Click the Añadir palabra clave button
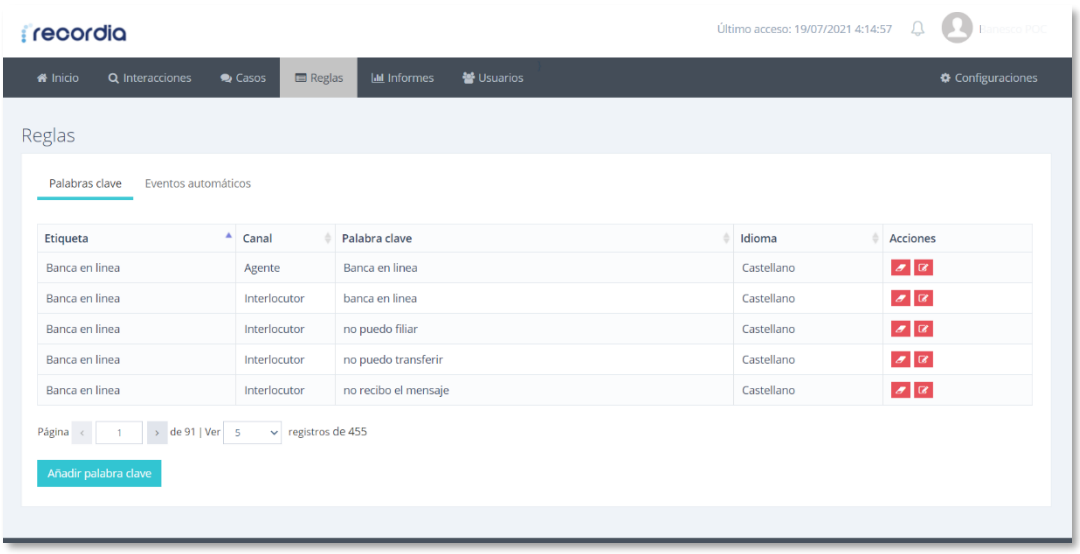This screenshot has width=1080, height=554. tap(99, 473)
